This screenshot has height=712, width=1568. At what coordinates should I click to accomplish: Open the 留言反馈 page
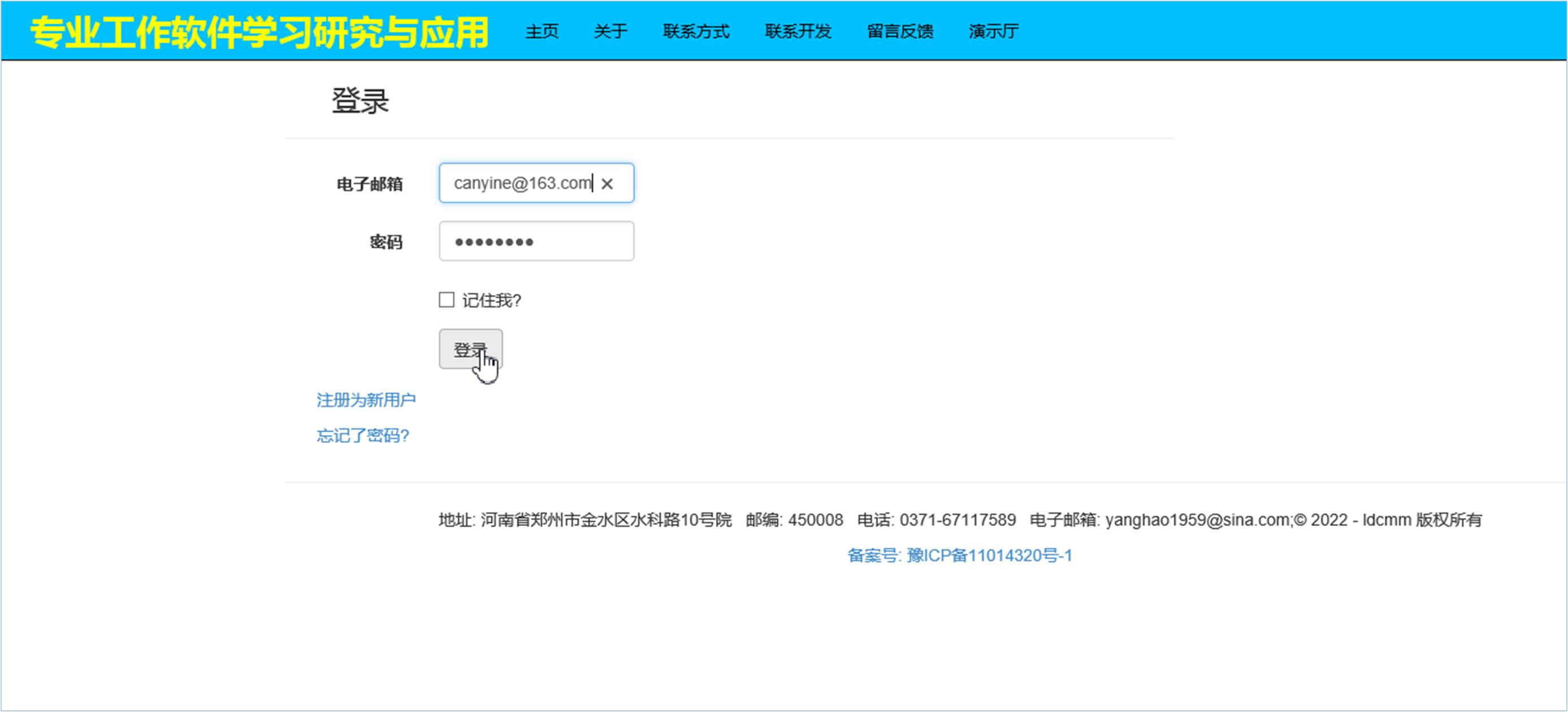[900, 31]
